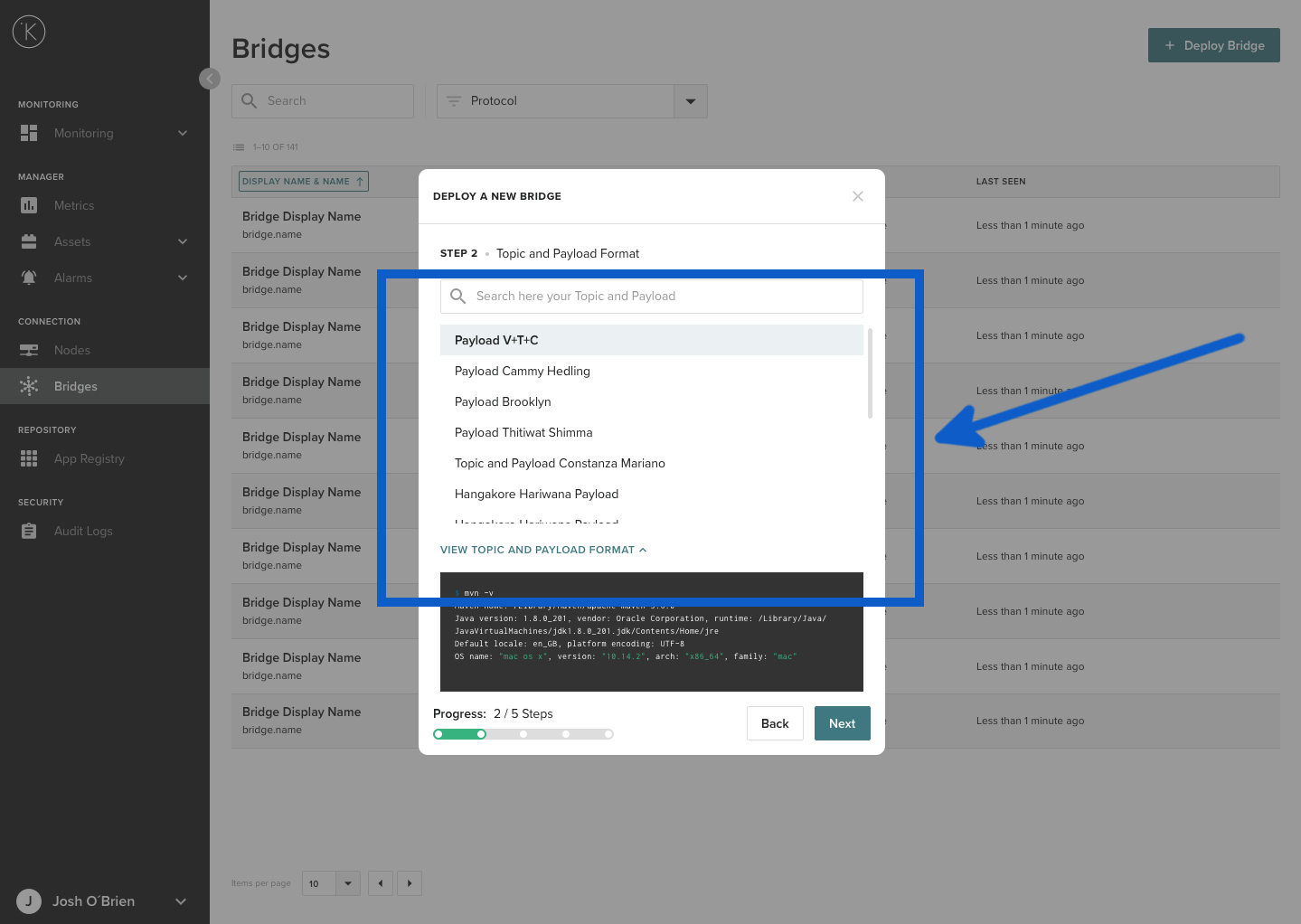Image resolution: width=1301 pixels, height=924 pixels.
Task: Click the Nodes icon in sidebar
Action: (x=29, y=350)
